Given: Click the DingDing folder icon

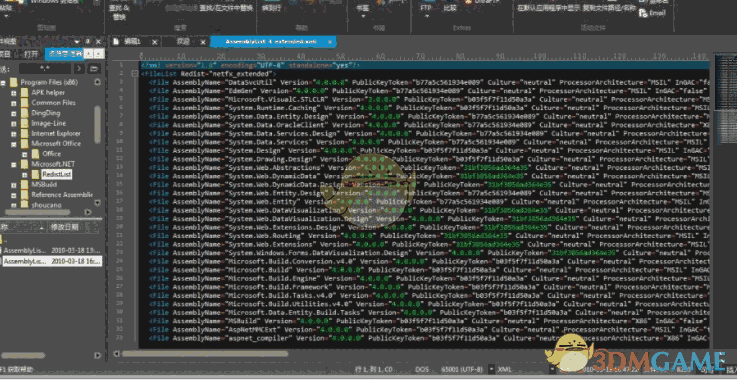Looking at the screenshot, I should (24, 113).
